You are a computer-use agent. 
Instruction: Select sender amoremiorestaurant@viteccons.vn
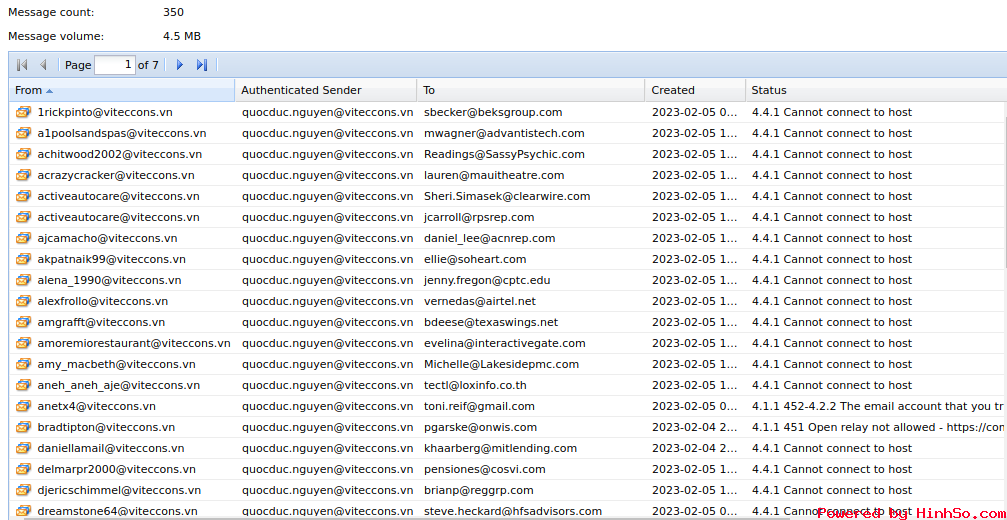[x=134, y=343]
